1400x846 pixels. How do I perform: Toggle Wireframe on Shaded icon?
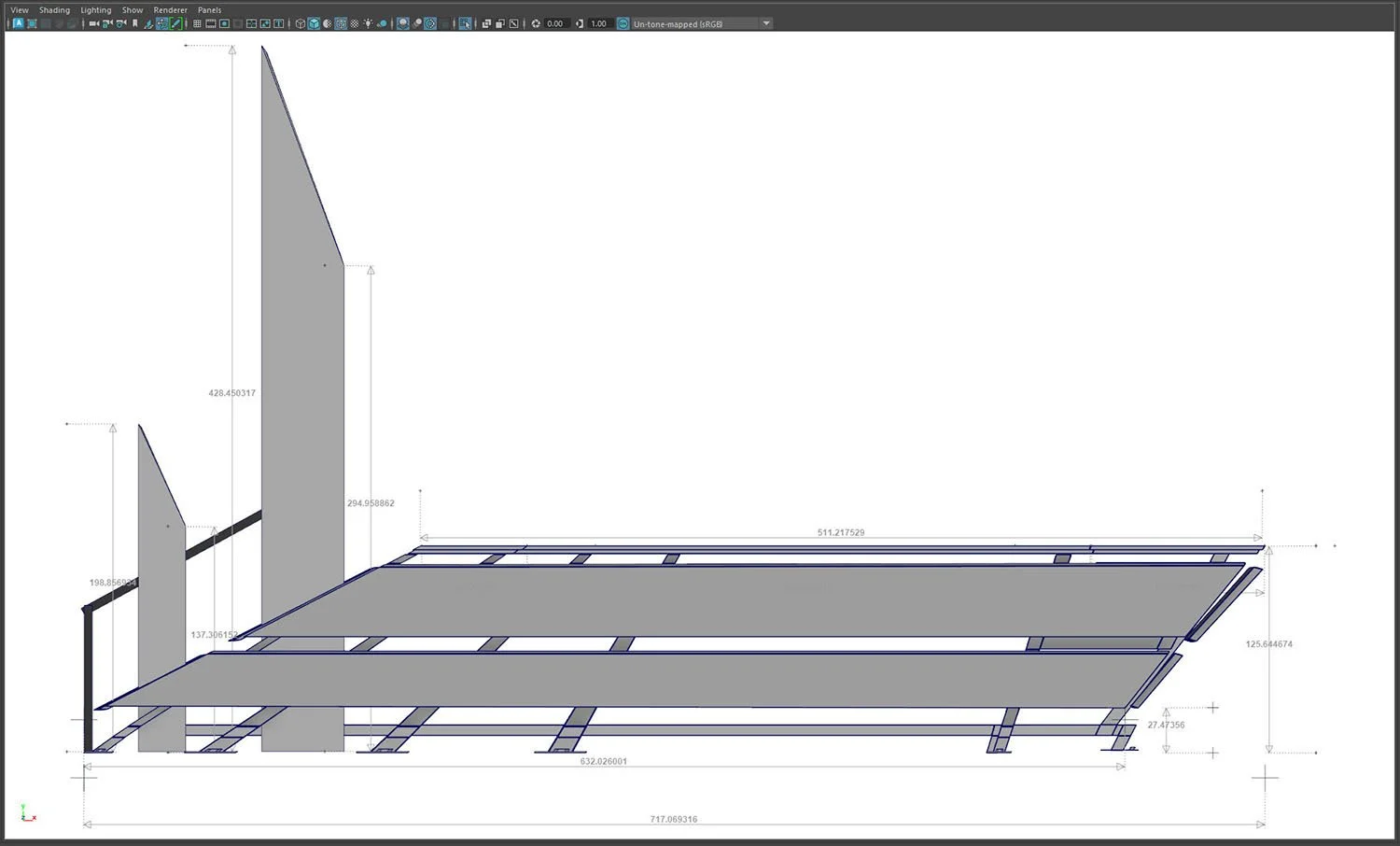coord(341,23)
